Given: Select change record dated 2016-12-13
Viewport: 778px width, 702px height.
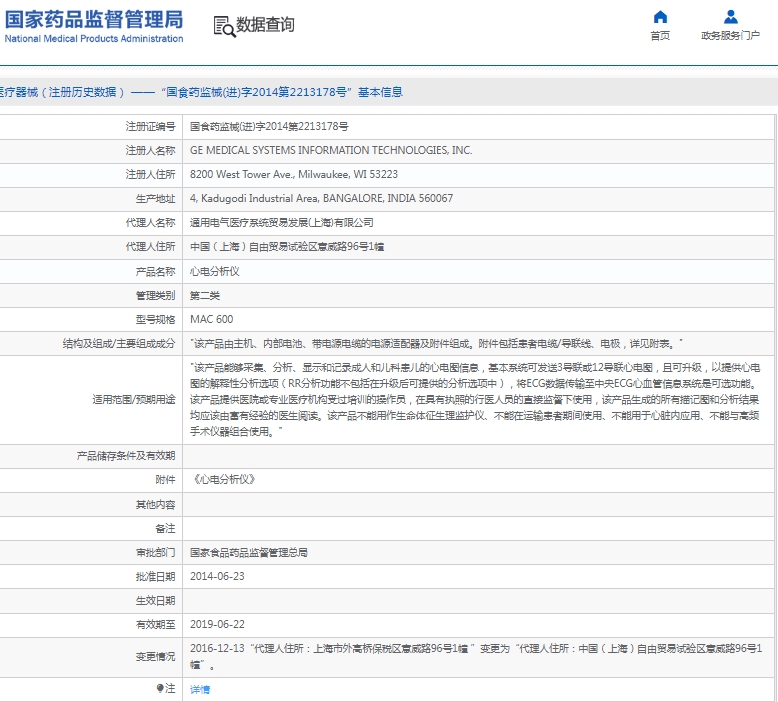Looking at the screenshot, I should (476, 657).
